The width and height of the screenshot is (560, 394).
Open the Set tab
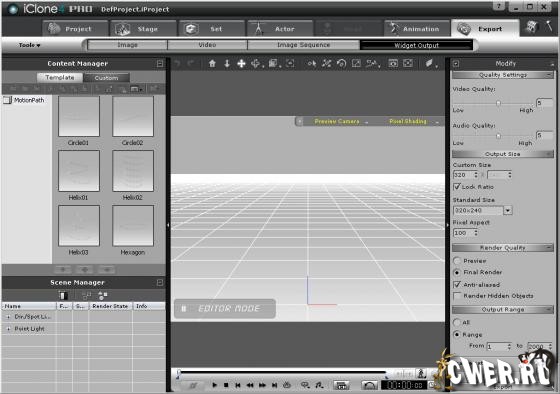212,29
